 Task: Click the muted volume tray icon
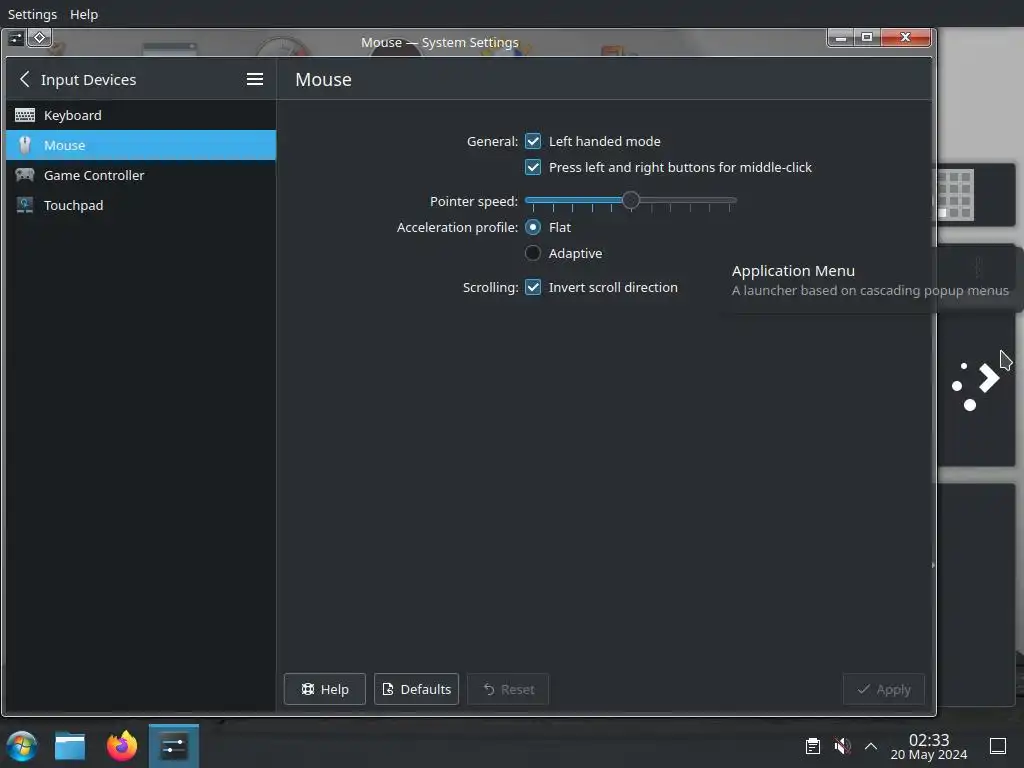[x=842, y=746]
